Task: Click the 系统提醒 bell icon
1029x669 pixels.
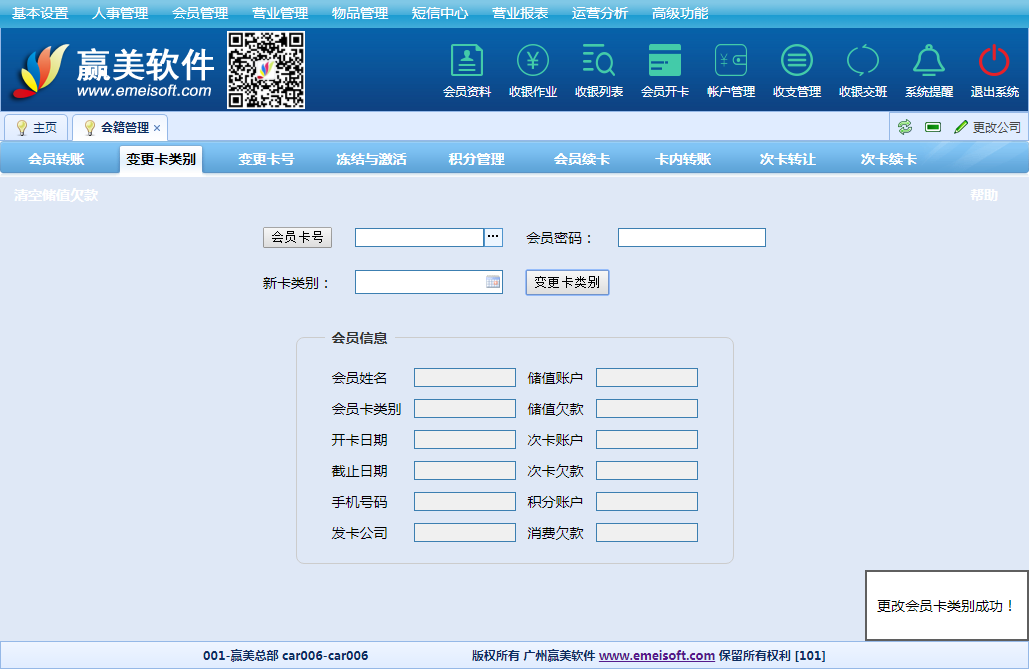Action: click(928, 62)
